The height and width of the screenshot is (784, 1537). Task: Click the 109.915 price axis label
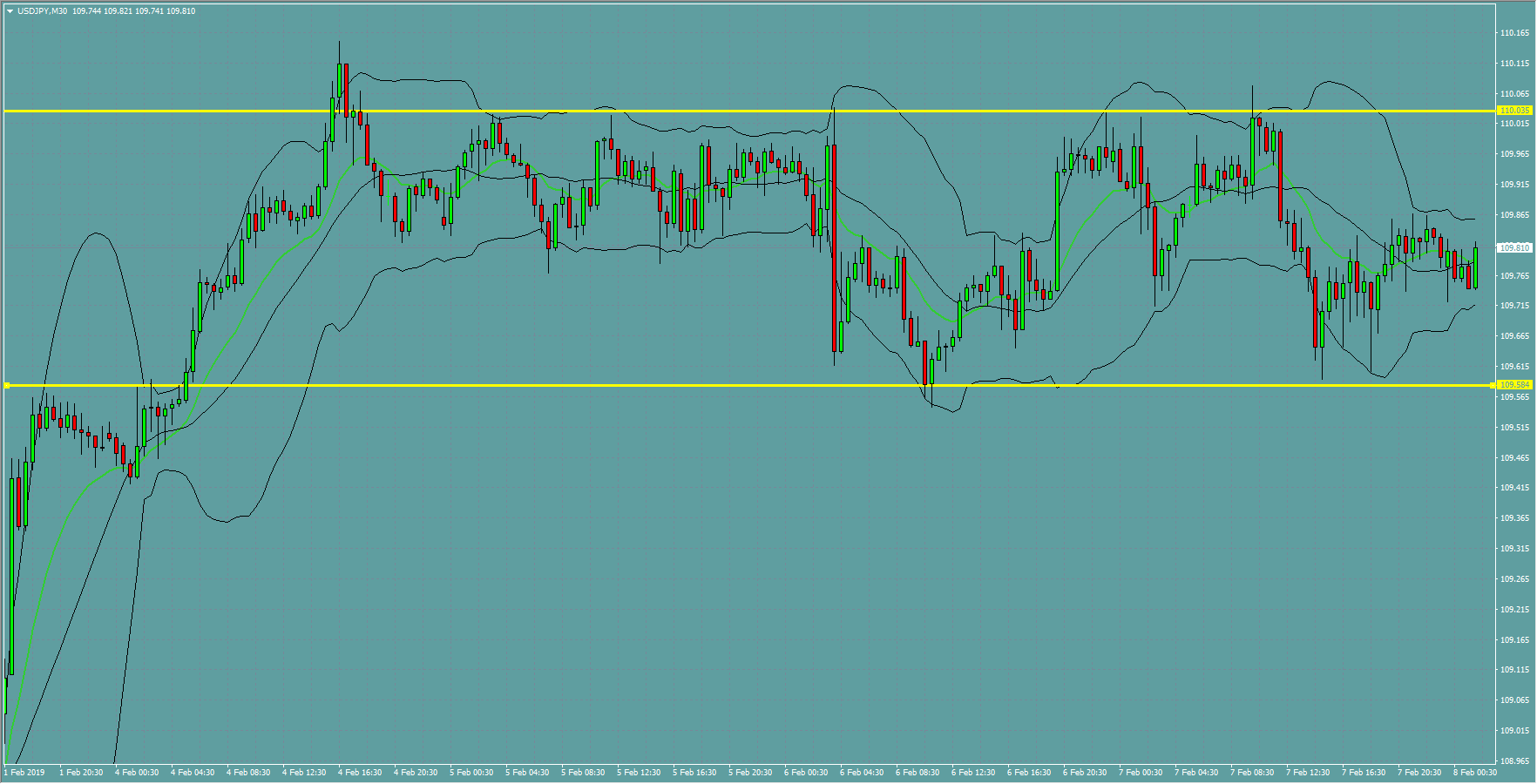(1514, 185)
